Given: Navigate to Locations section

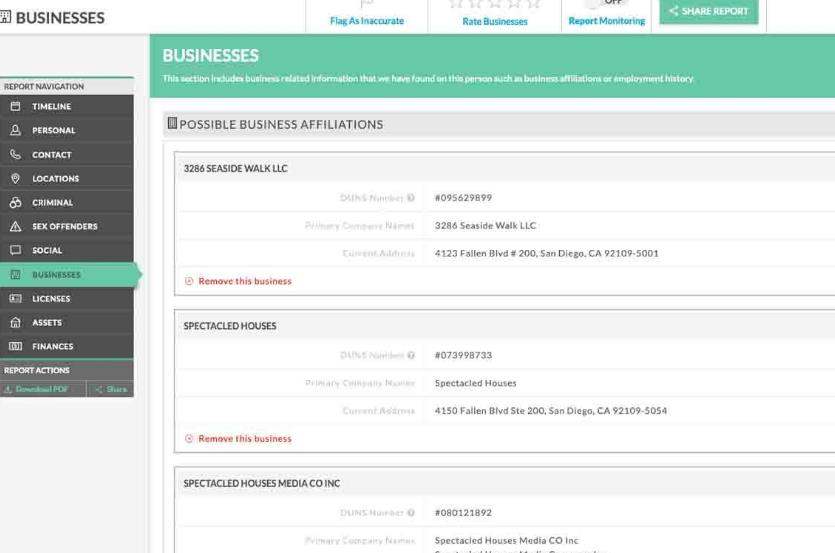Looking at the screenshot, I should [67, 178].
